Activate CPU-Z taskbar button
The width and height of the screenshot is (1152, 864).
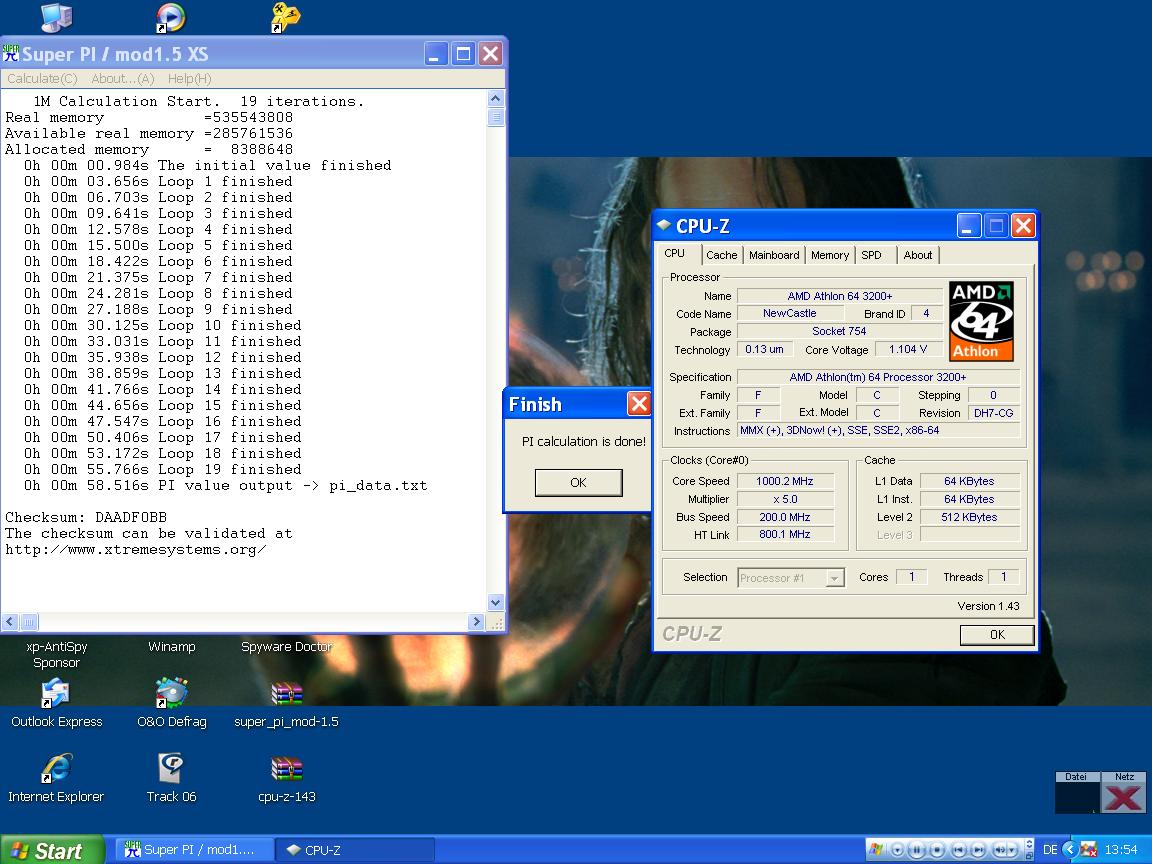(x=356, y=850)
